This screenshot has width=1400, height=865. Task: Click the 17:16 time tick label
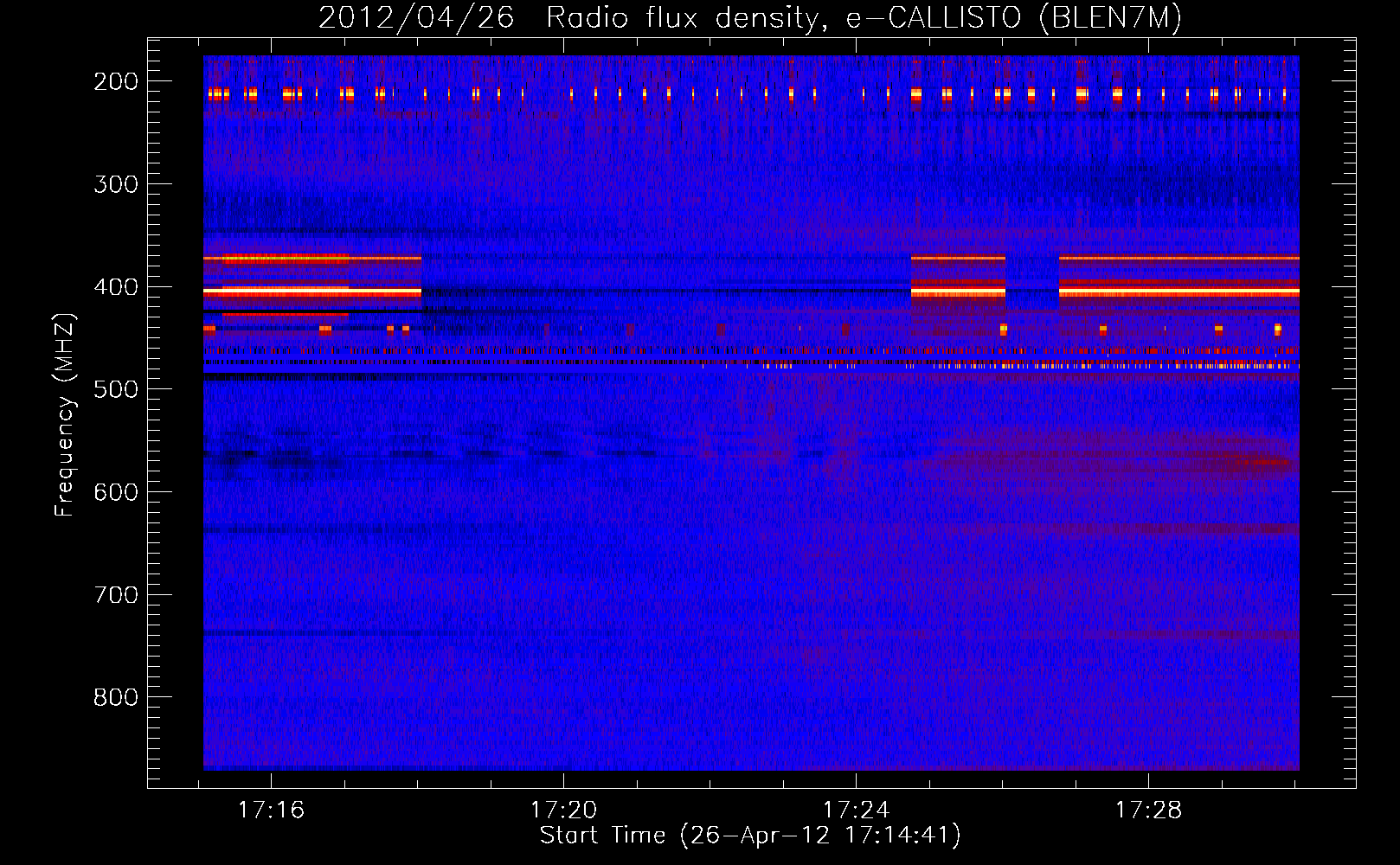pyautogui.click(x=272, y=811)
